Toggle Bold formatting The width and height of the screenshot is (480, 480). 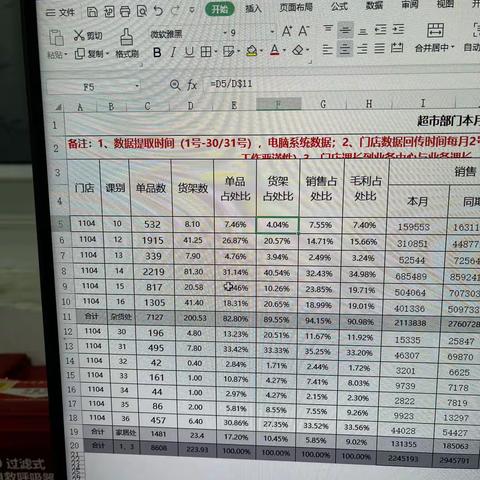click(157, 53)
